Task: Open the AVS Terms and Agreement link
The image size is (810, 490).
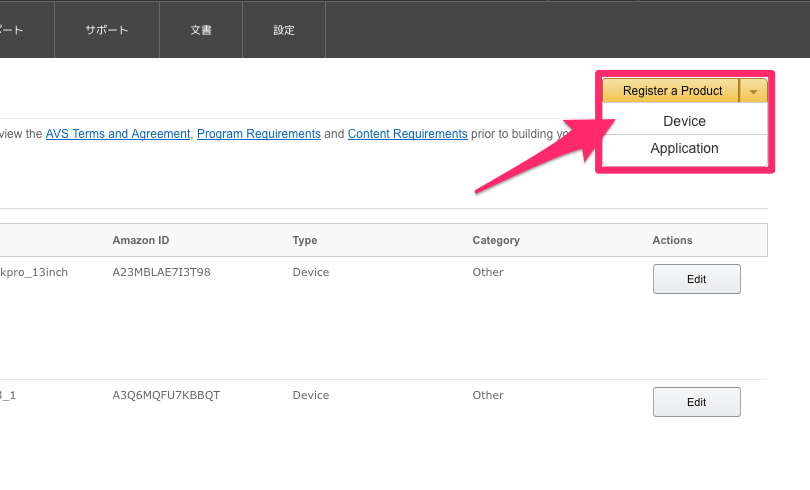Action: pos(118,134)
